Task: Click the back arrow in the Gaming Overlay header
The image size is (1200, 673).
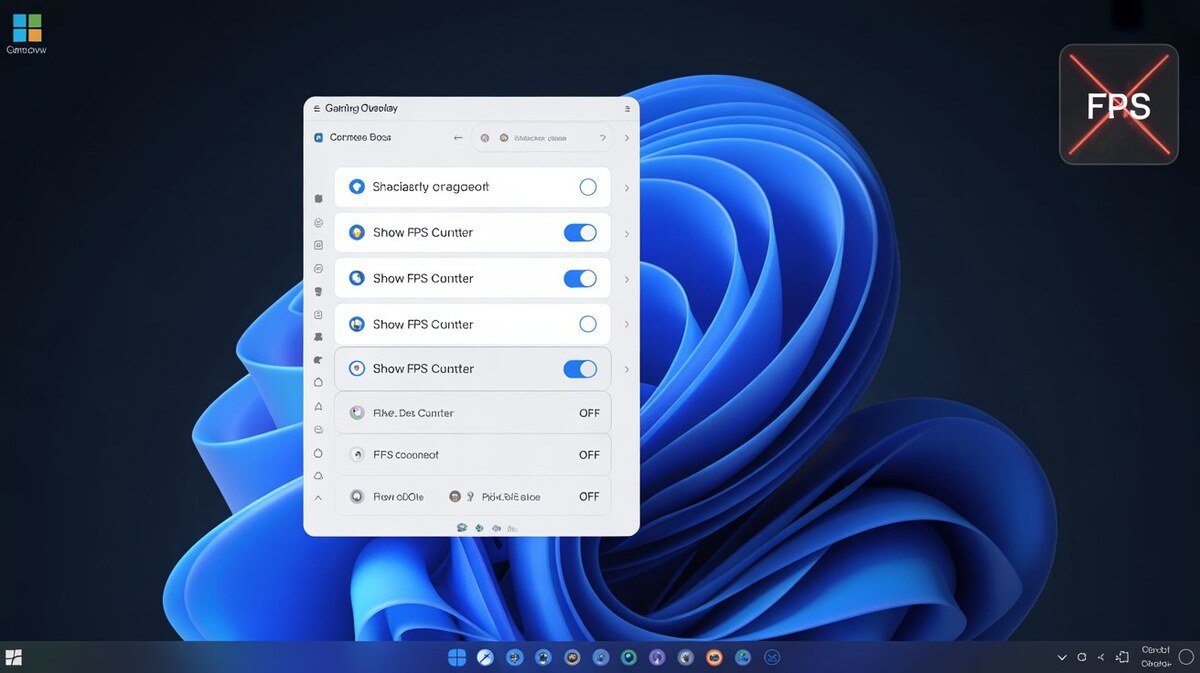Action: pyautogui.click(x=458, y=138)
